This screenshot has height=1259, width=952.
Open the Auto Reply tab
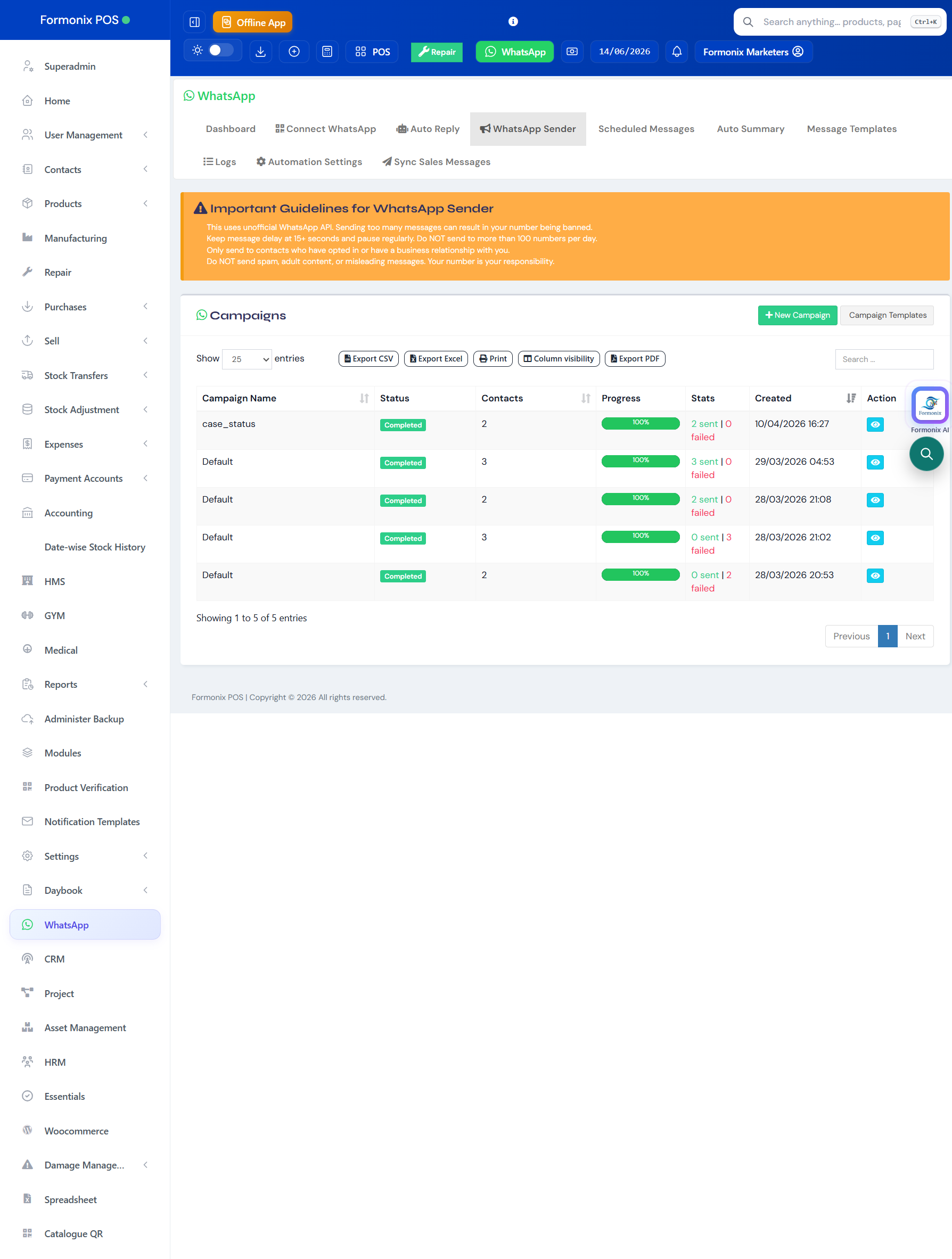(428, 129)
